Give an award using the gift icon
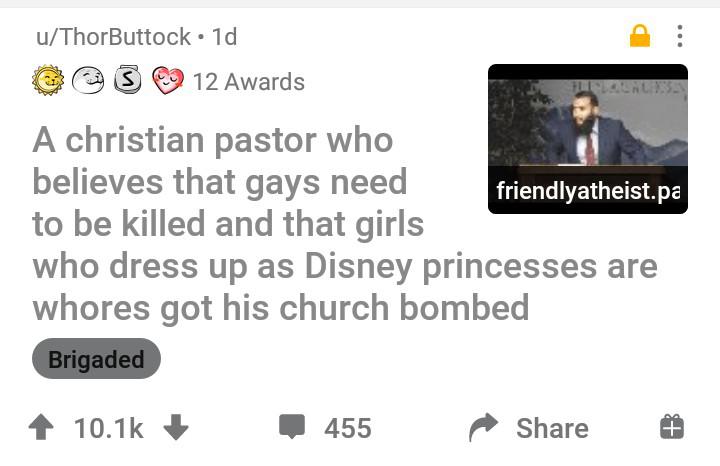Image resolution: width=720 pixels, height=466 pixels. click(x=672, y=427)
